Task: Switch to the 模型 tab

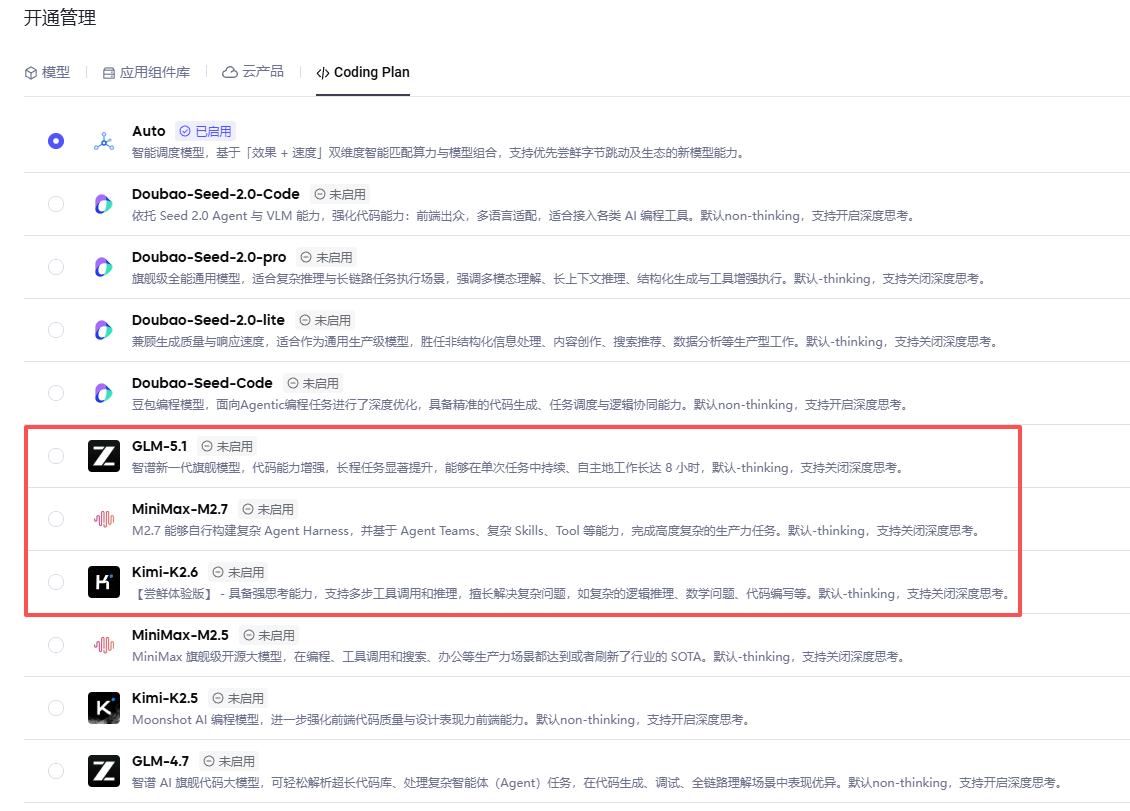Action: pos(47,73)
